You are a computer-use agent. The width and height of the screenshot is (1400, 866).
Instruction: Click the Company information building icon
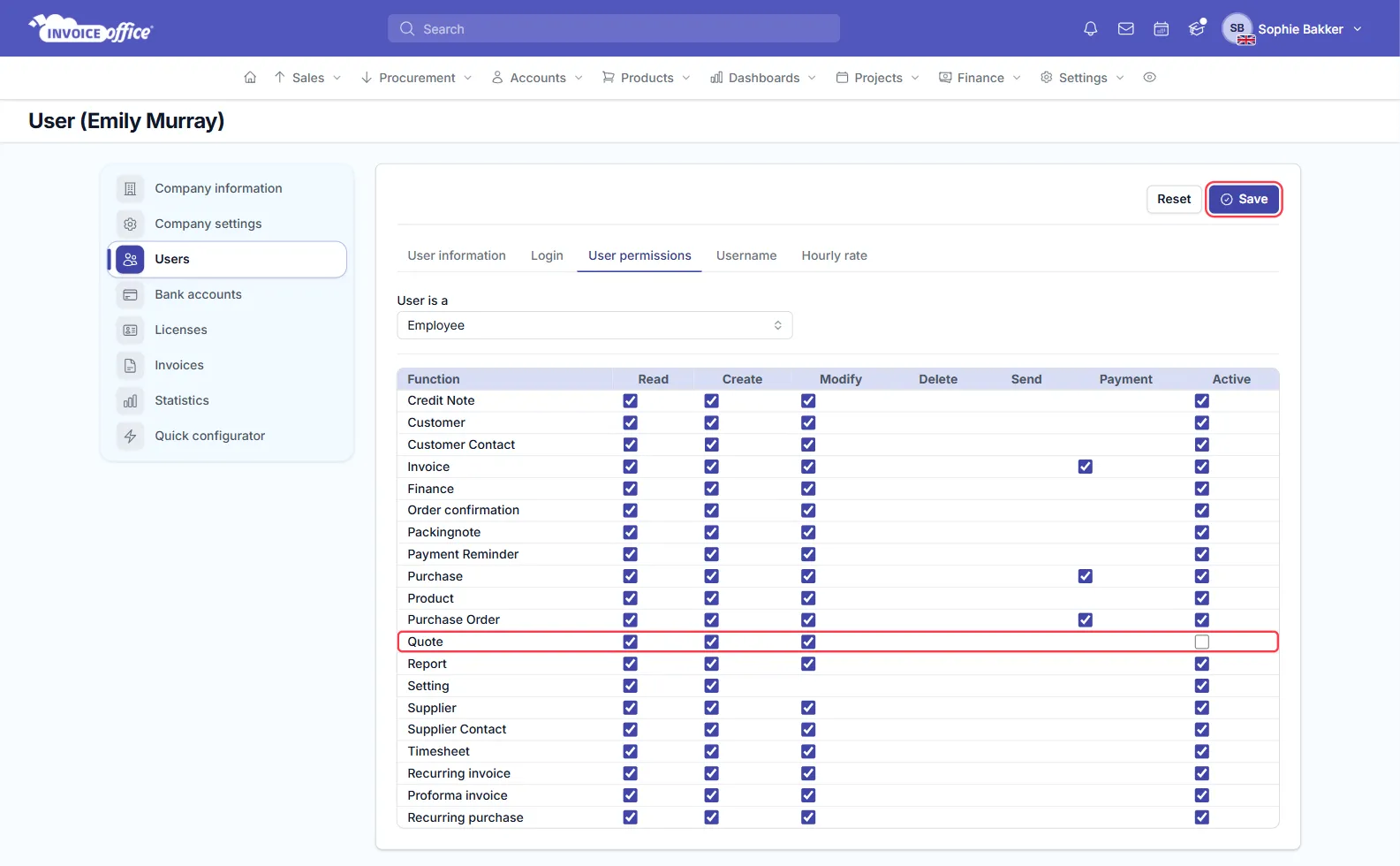(x=130, y=188)
